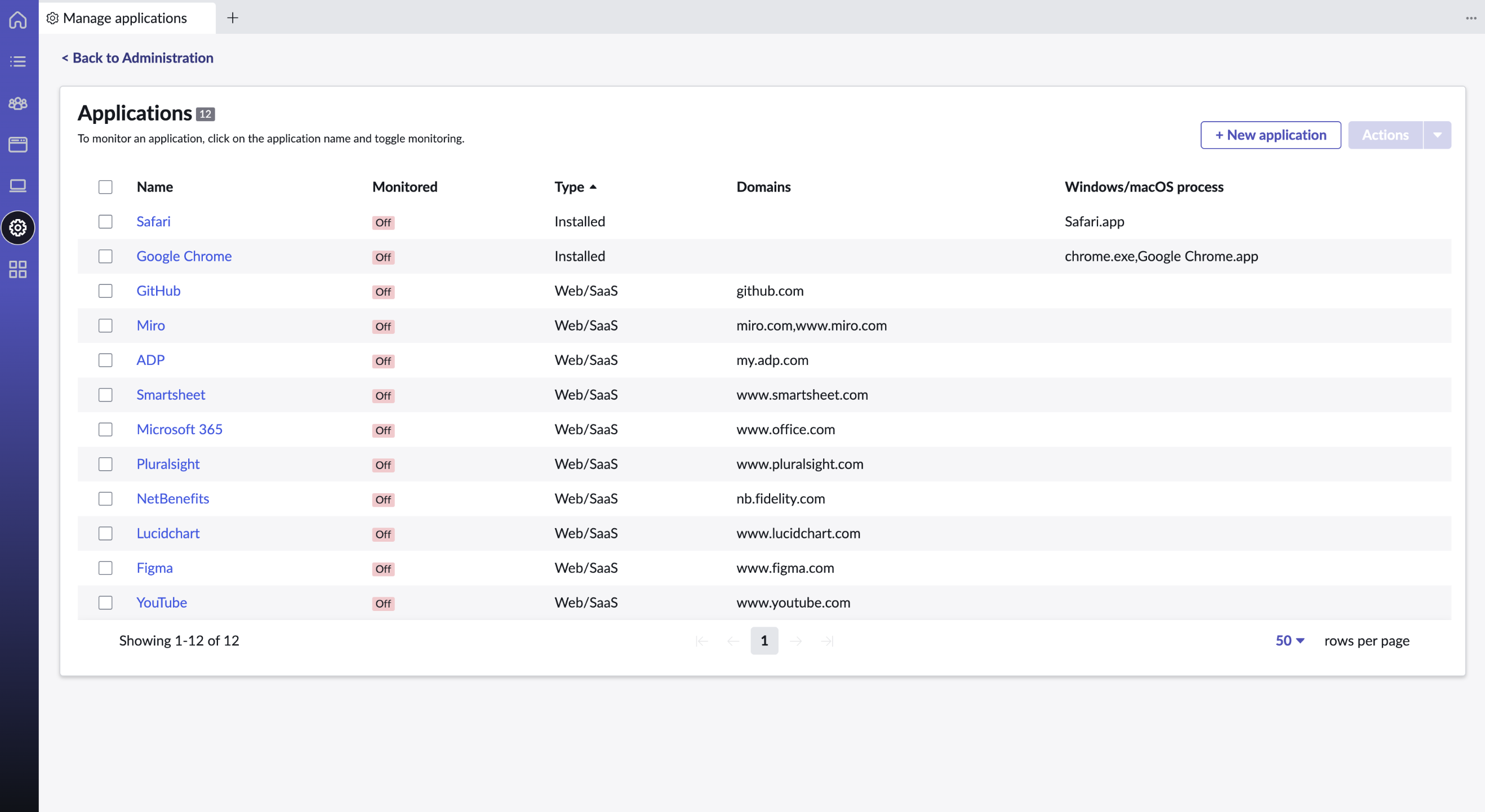Switch to the Manage applications tab
This screenshot has height=812, width=1485.
[x=127, y=18]
